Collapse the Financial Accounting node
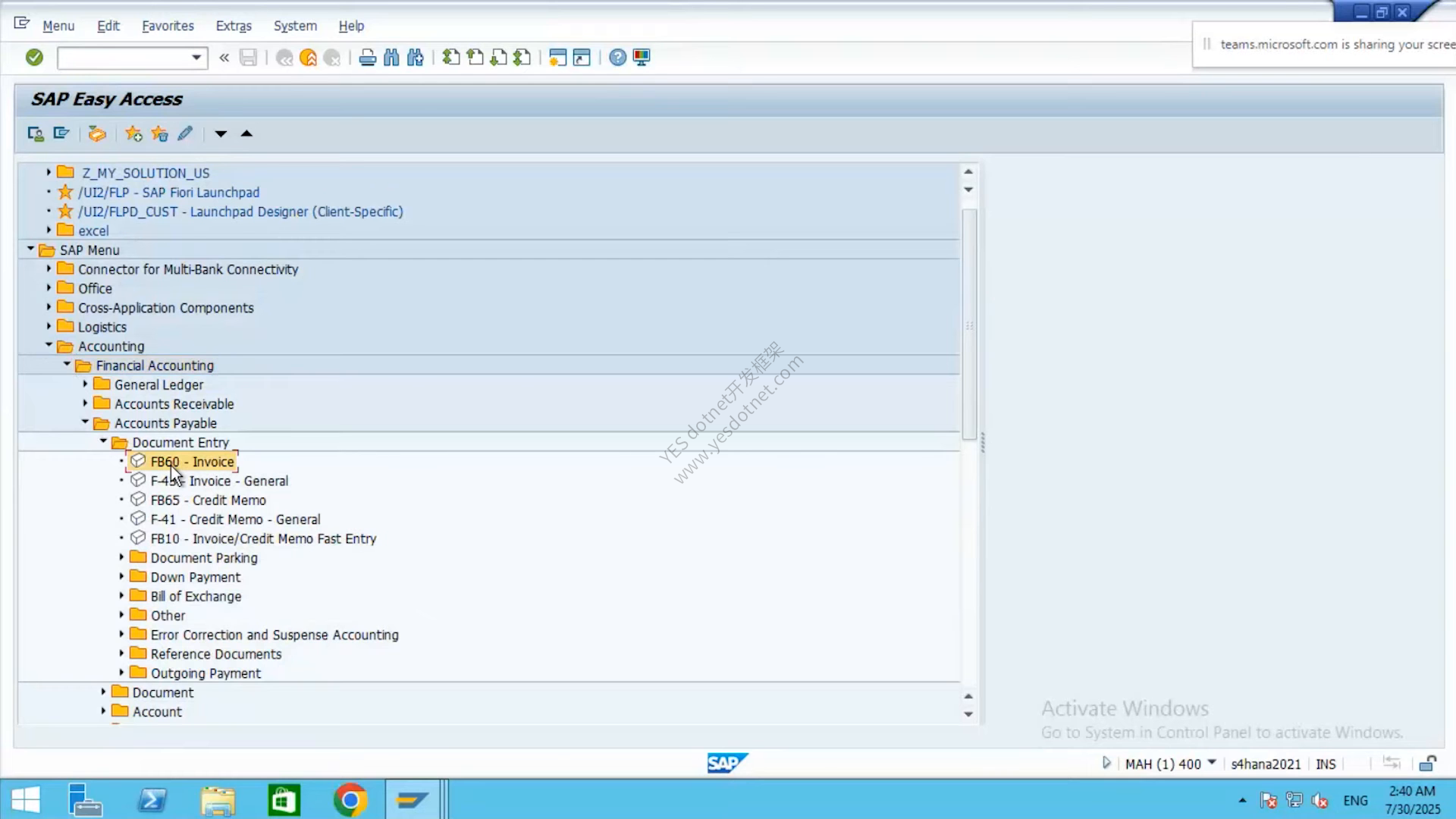This screenshot has width=1456, height=819. (x=67, y=364)
